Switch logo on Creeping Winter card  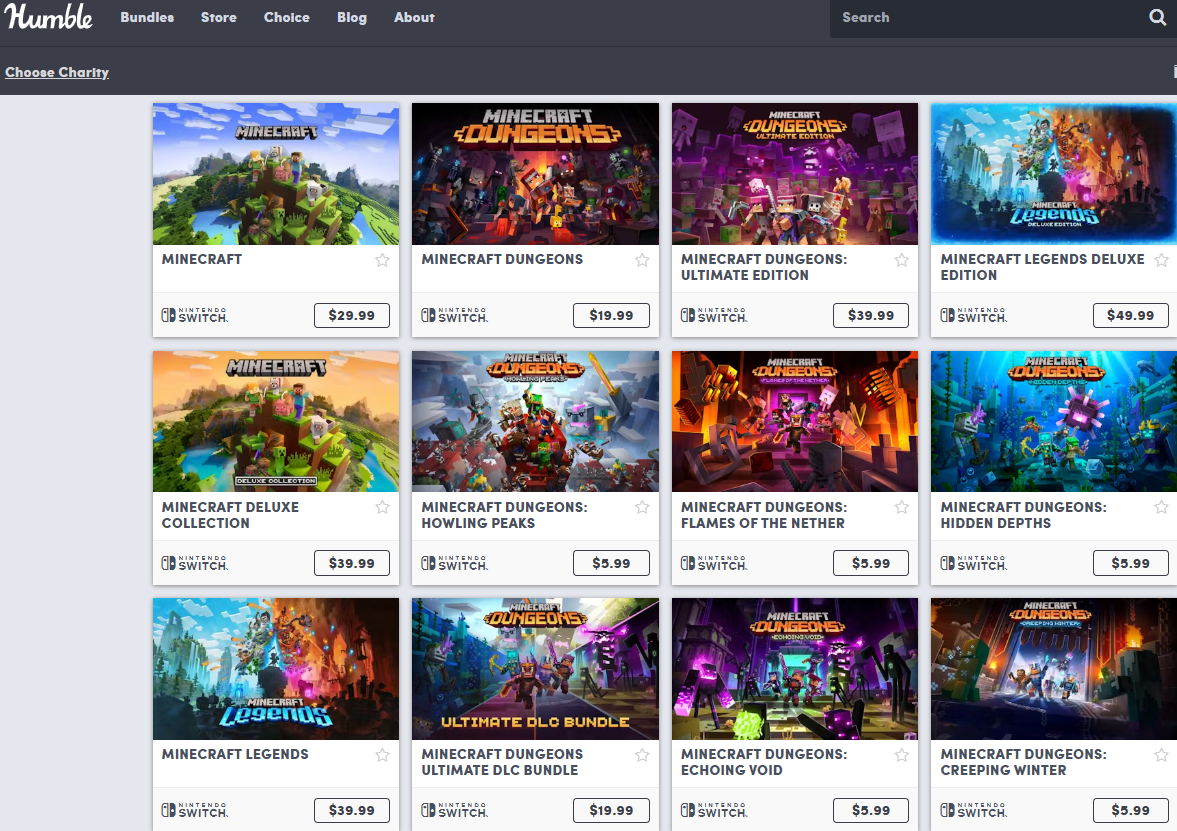[x=974, y=810]
